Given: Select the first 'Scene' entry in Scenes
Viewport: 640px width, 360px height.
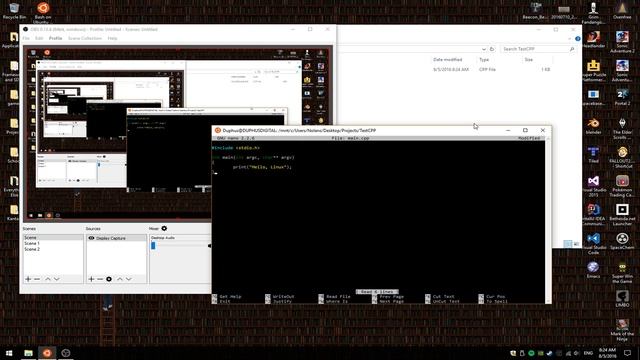Looking at the screenshot, I should [53, 238].
